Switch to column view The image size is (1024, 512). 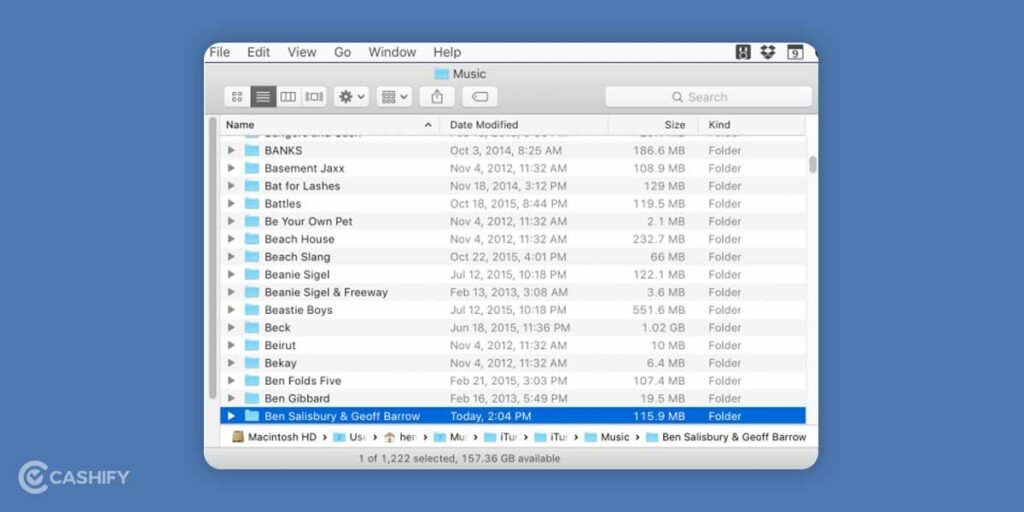pyautogui.click(x=288, y=97)
